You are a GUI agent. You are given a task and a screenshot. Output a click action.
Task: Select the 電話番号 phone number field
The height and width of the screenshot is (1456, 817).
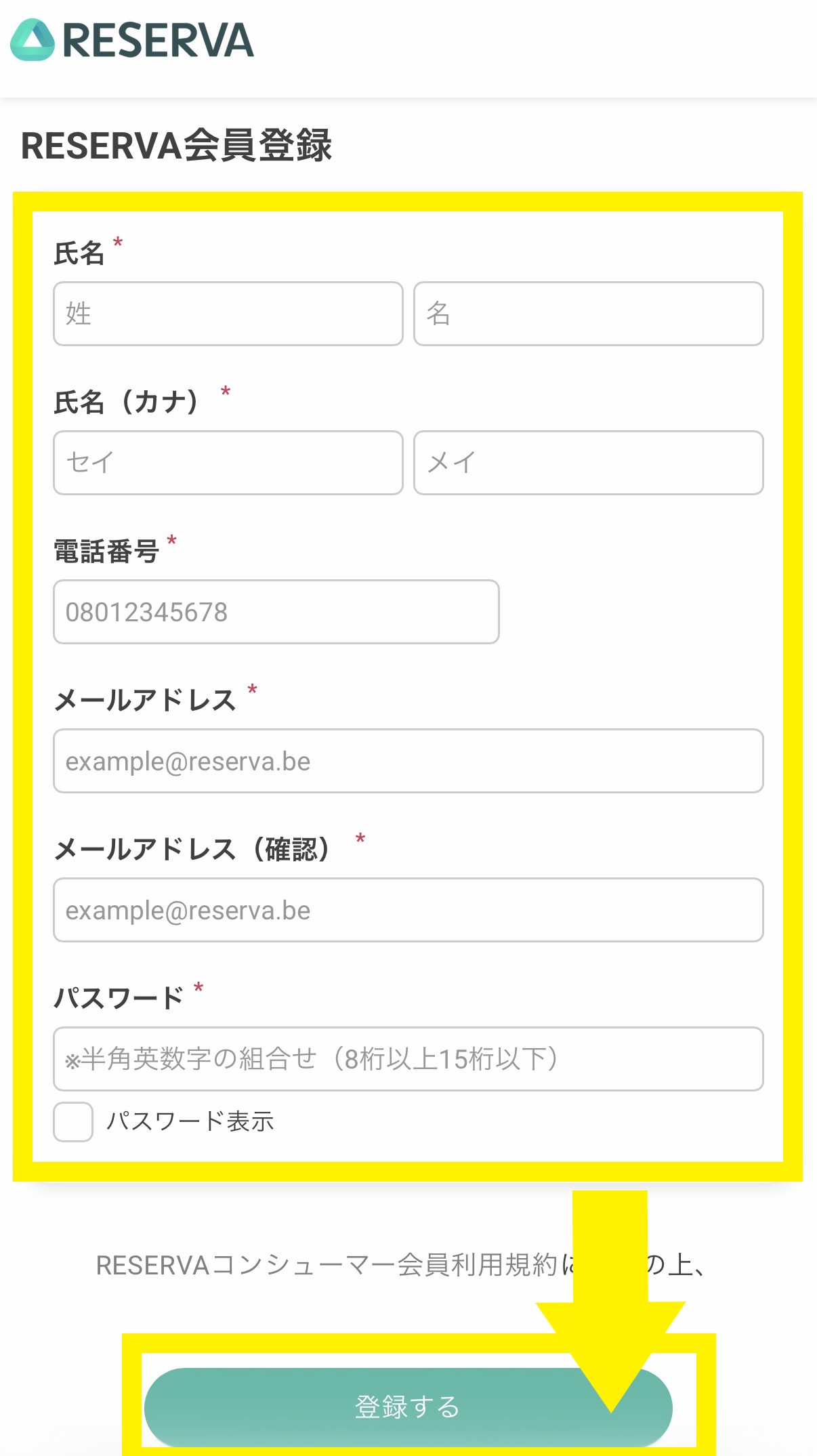276,612
